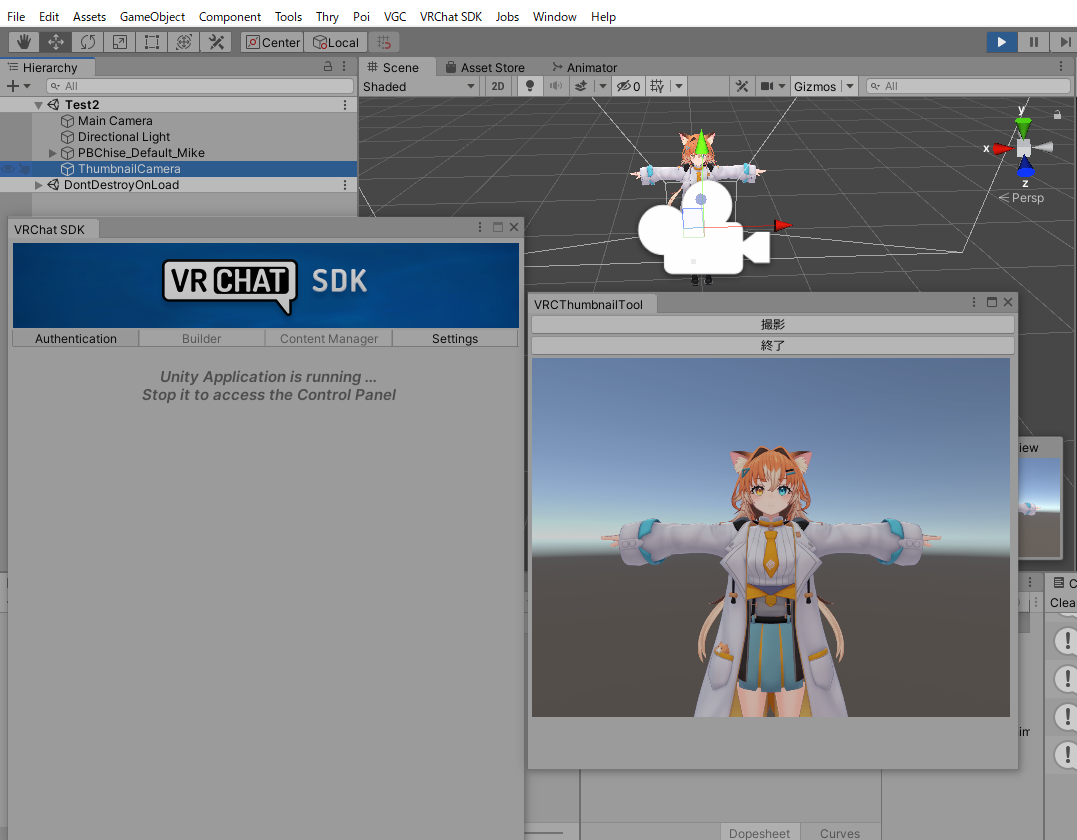
Task: Switch to the Animator tab
Action: pos(585,67)
